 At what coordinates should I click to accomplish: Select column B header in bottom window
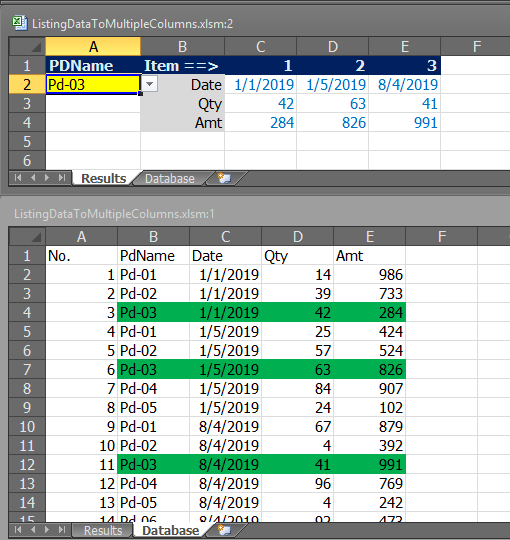(153, 237)
